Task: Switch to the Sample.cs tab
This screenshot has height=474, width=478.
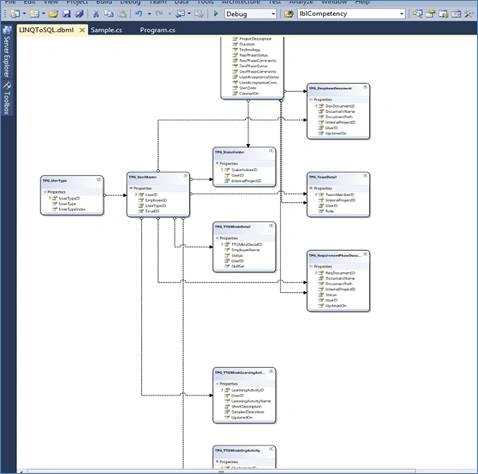Action: [106, 30]
